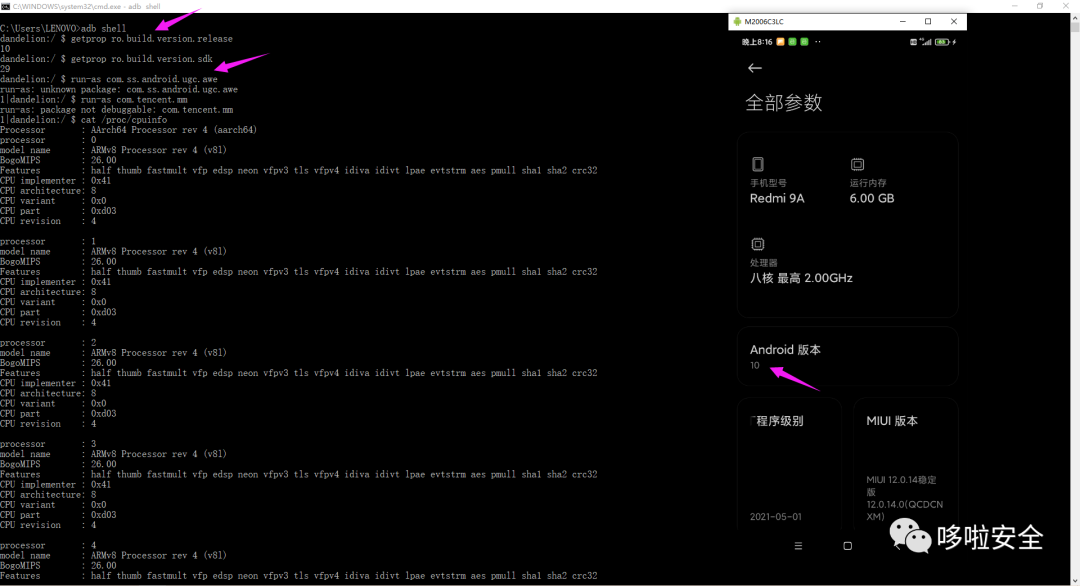Screen dimensions: 1080x586
Task: Click the 'processor : 3' line
Action: point(48,444)
